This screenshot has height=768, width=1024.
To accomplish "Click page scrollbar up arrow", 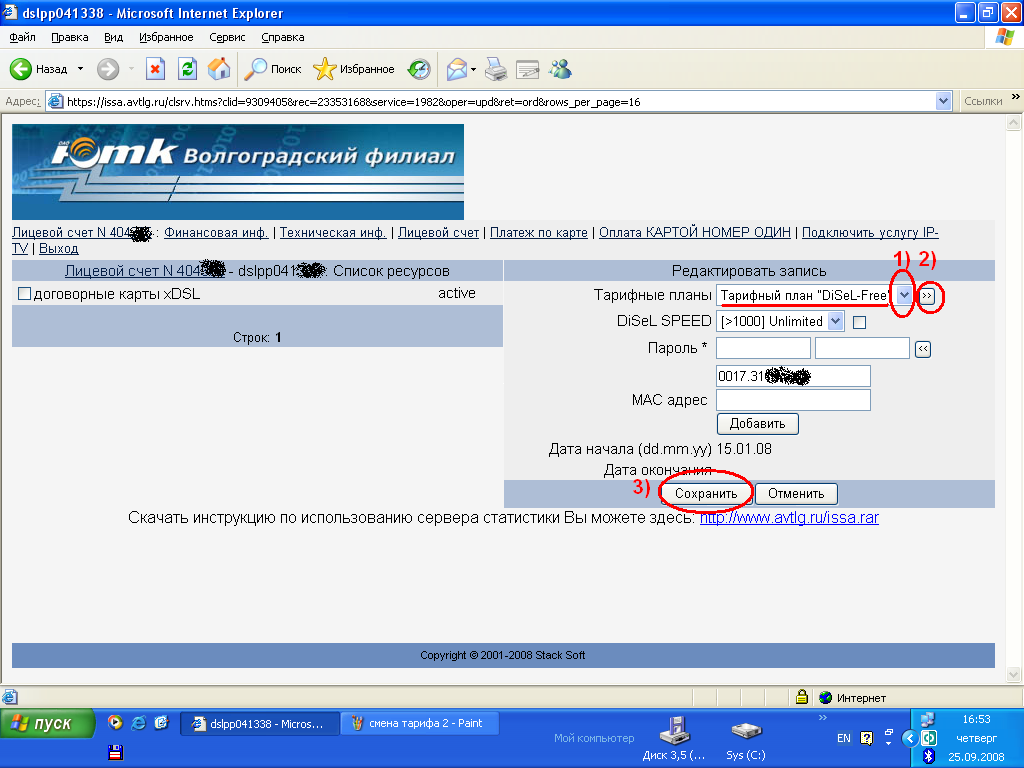I will coord(1014,123).
